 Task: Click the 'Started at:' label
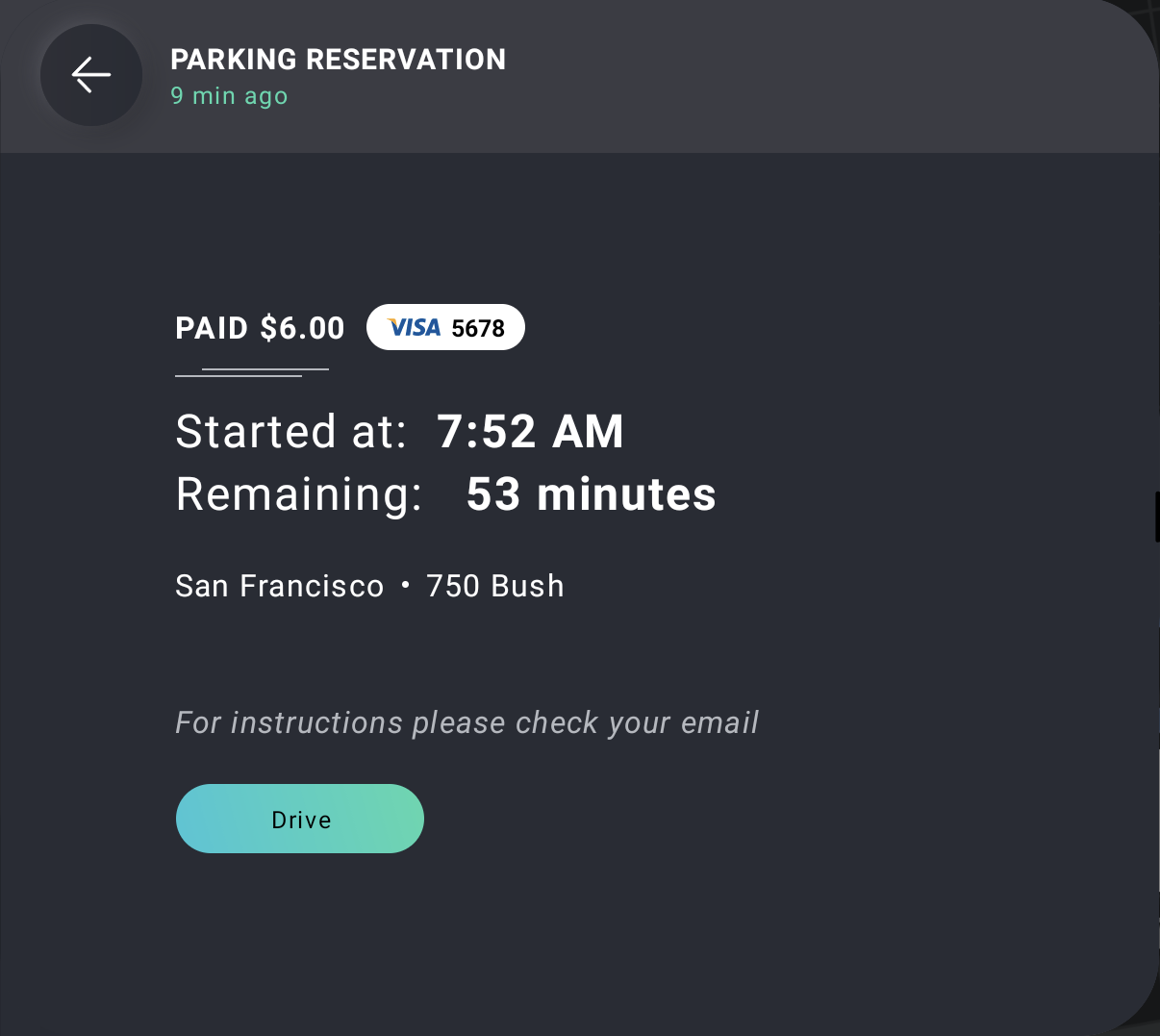[291, 431]
